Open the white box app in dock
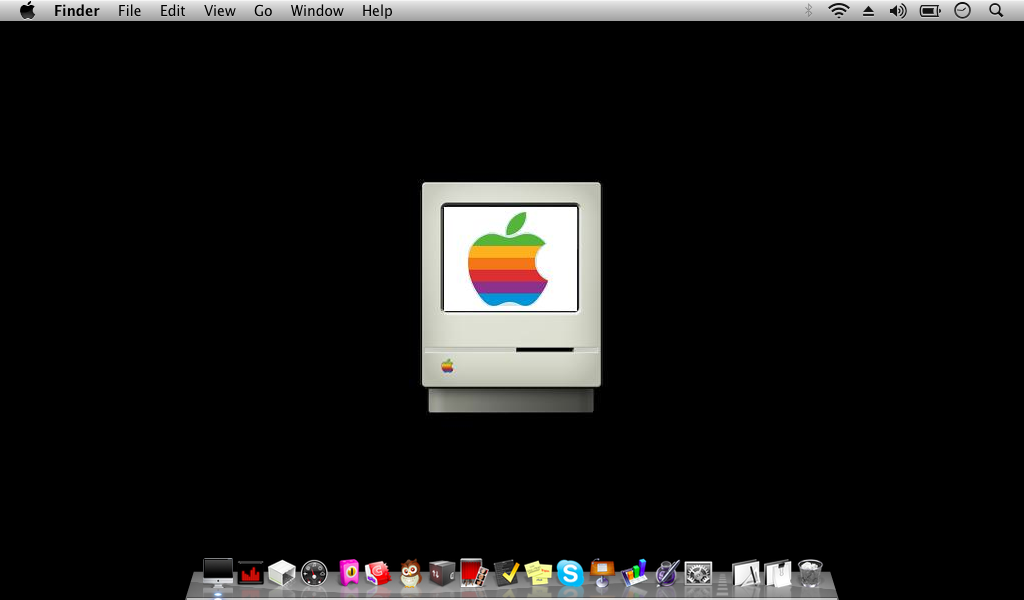Screen dimensions: 1024x600 point(282,573)
